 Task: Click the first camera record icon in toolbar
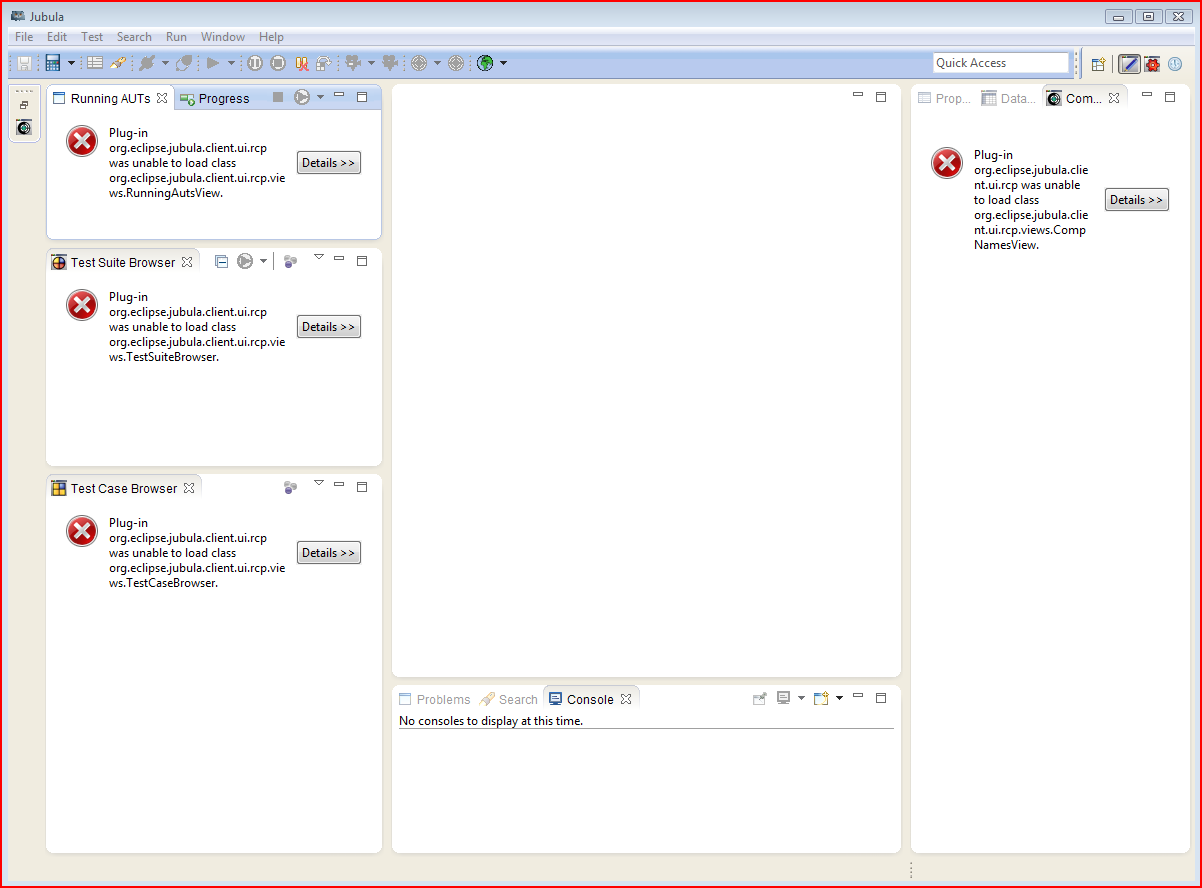pyautogui.click(x=353, y=63)
